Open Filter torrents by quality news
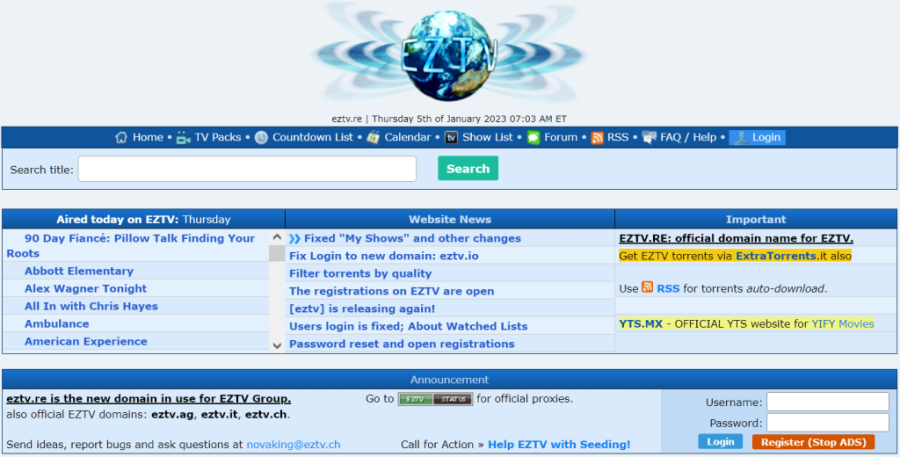Image resolution: width=900 pixels, height=457 pixels. 360,274
